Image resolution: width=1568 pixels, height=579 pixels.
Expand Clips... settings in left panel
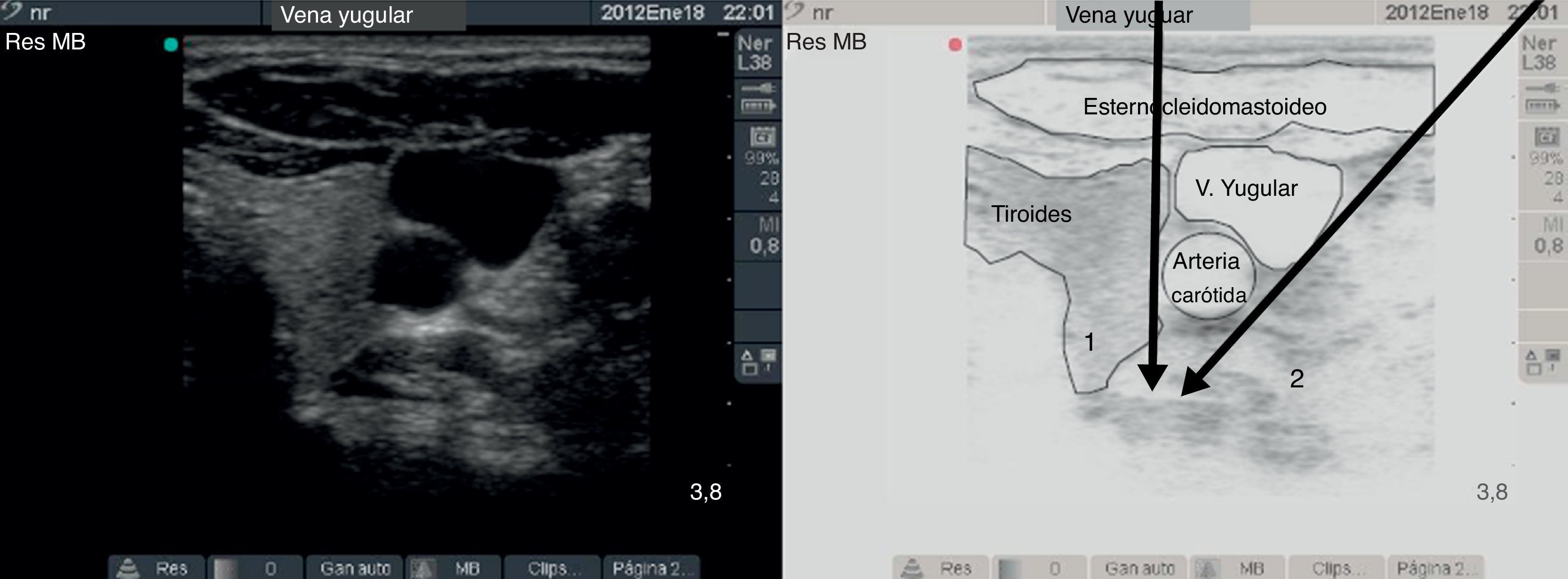pos(553,568)
